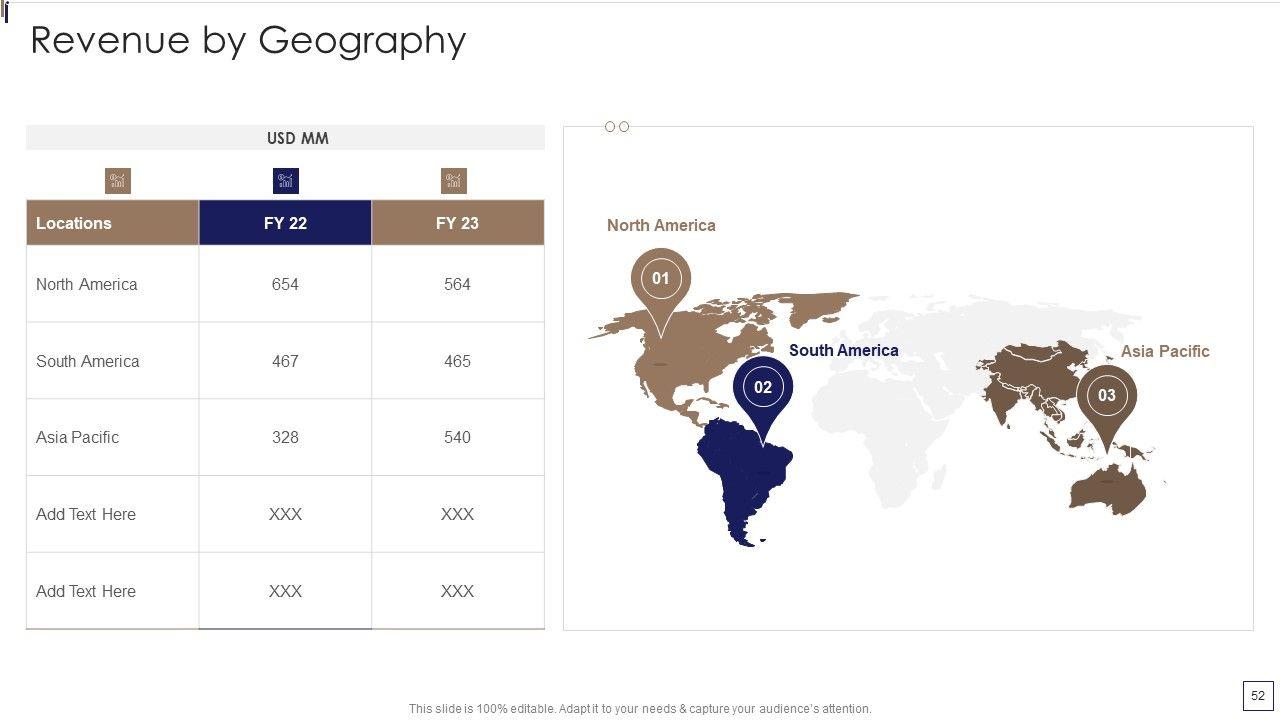Image resolution: width=1280 pixels, height=720 pixels.
Task: Click the first Add Text Here cell
Action: [x=86, y=514]
